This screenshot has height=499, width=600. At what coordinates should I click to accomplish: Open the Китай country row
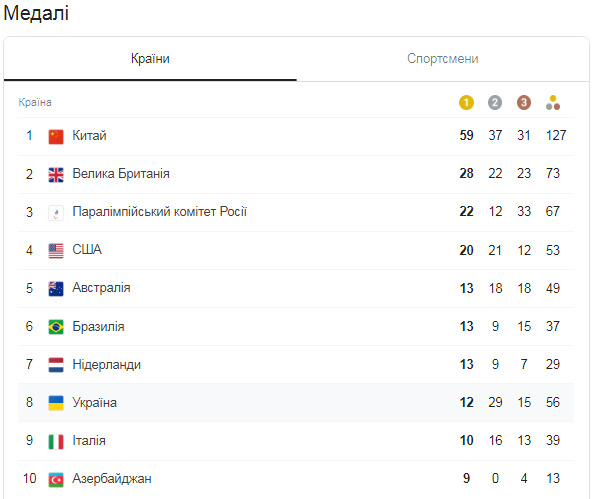click(296, 136)
